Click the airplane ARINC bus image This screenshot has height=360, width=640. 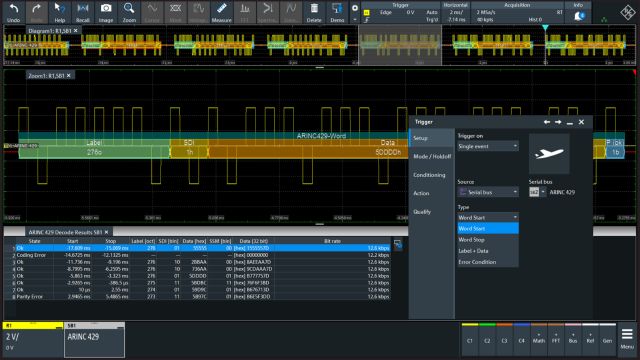point(549,154)
